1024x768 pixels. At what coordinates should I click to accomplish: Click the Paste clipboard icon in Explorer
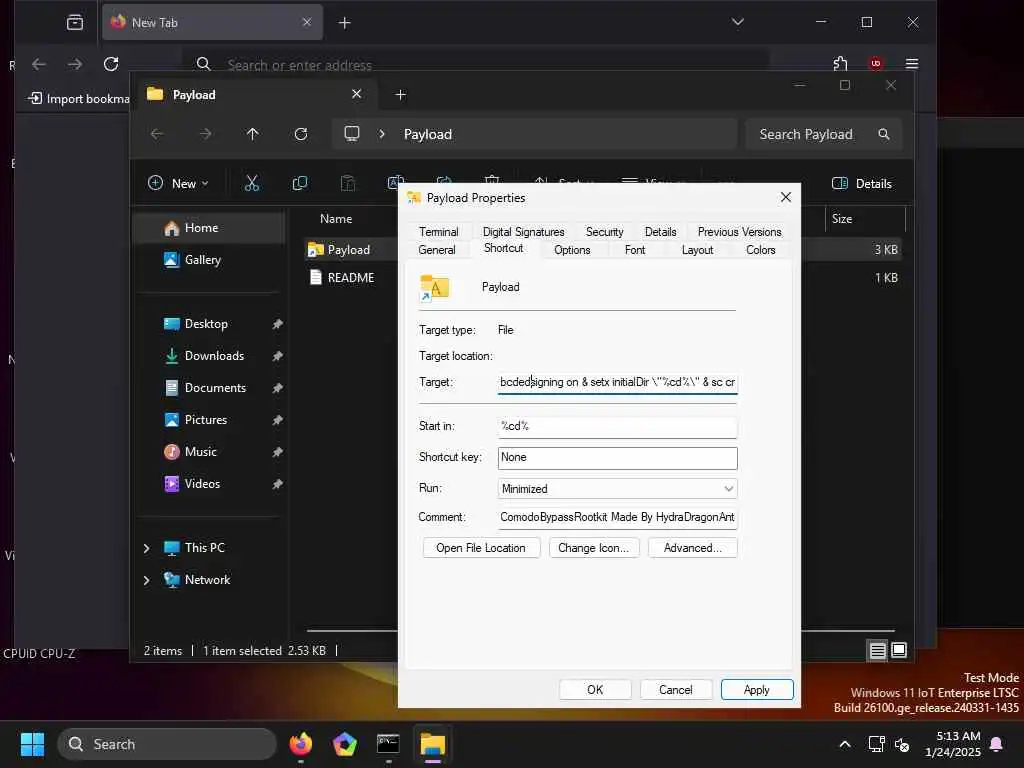(348, 184)
